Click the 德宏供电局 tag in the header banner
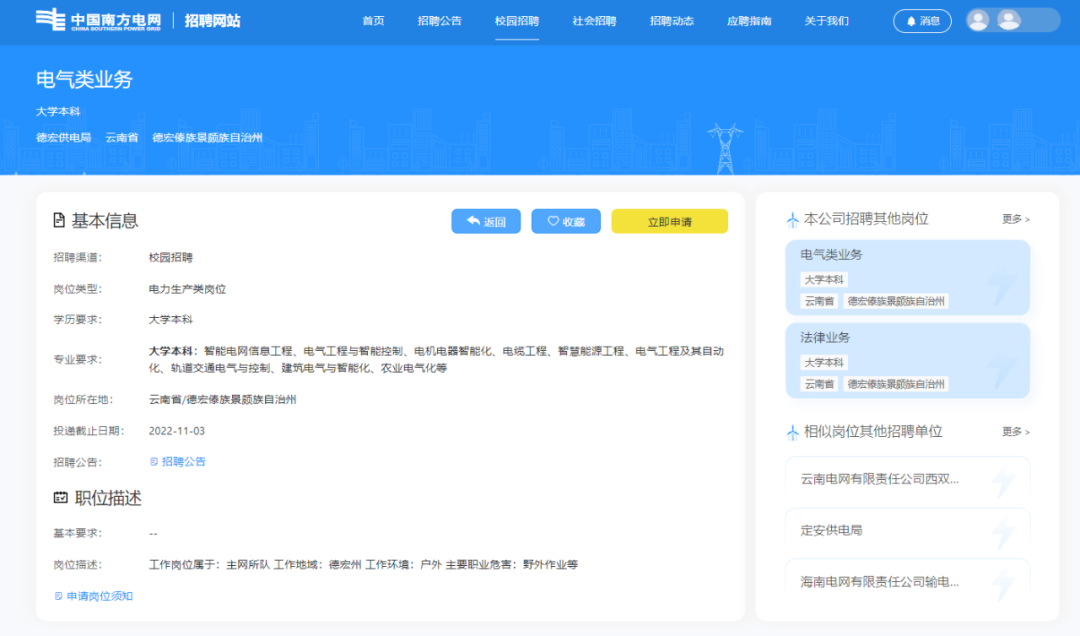The width and height of the screenshot is (1080, 636). coord(63,138)
